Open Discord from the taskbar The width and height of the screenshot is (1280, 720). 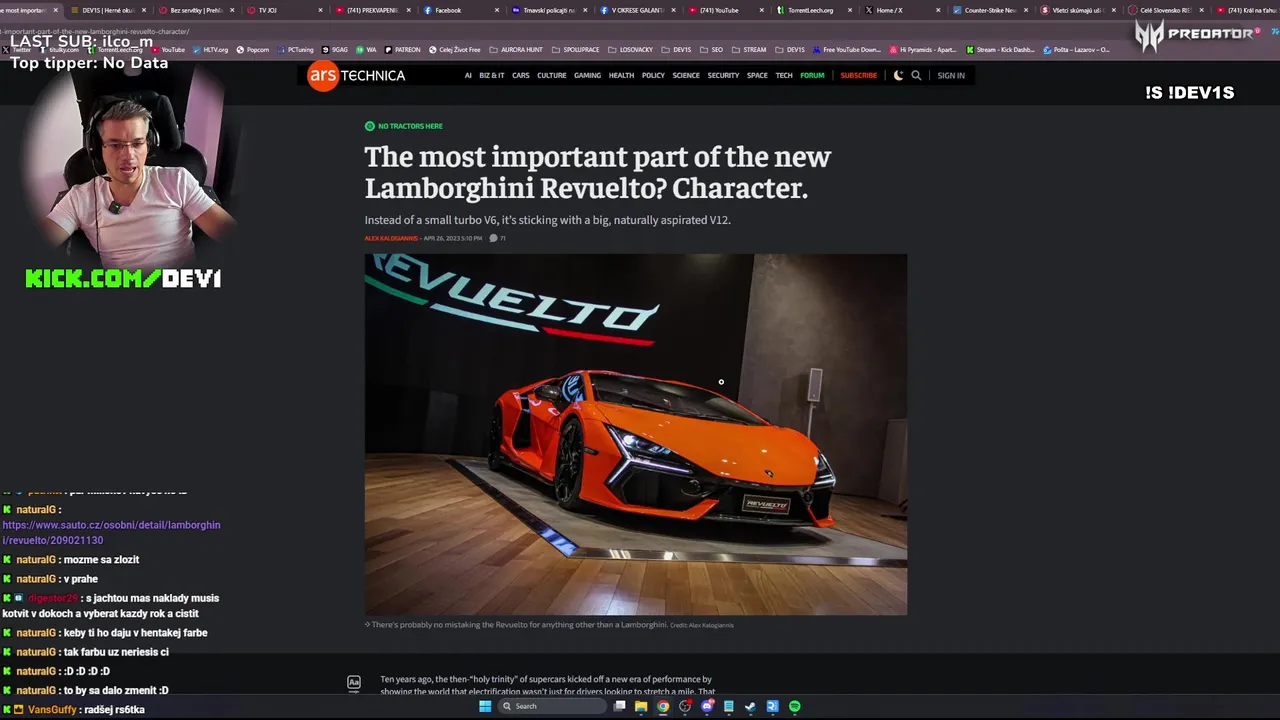point(707,706)
